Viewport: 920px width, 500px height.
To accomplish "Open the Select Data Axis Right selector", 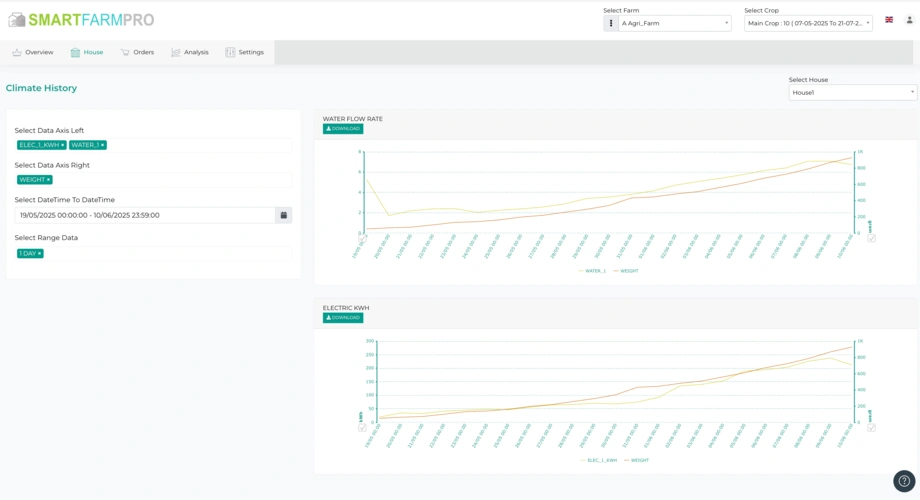I will point(153,180).
